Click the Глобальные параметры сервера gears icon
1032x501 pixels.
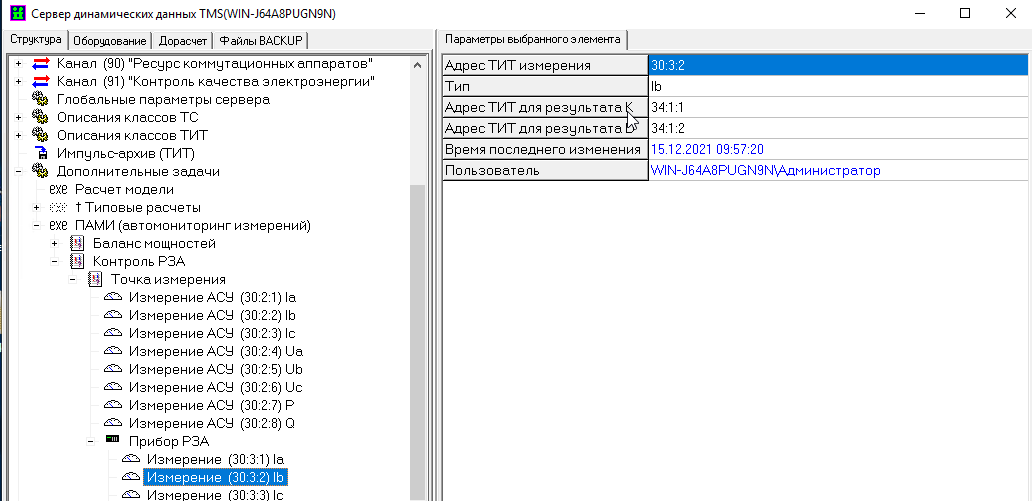click(x=41, y=100)
